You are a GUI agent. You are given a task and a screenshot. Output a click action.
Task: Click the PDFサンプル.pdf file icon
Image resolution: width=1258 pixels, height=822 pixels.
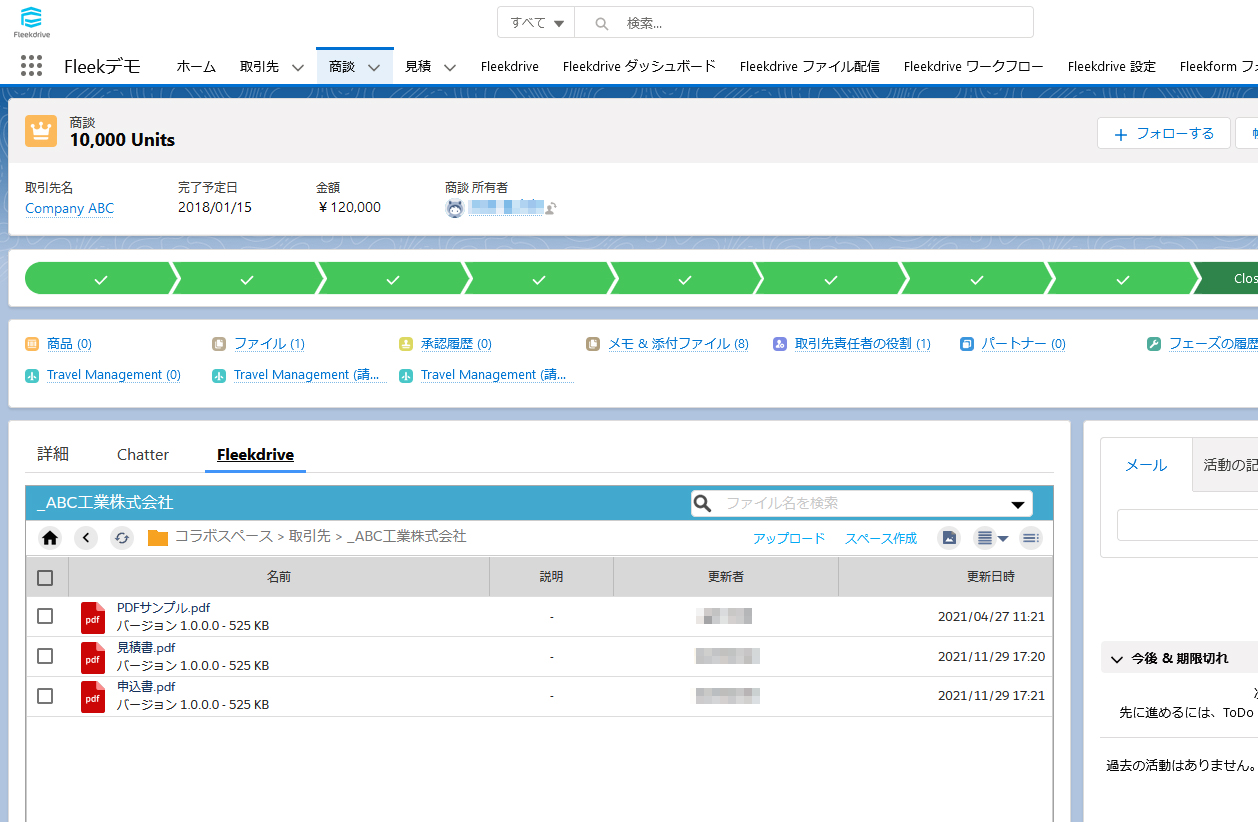click(93, 617)
